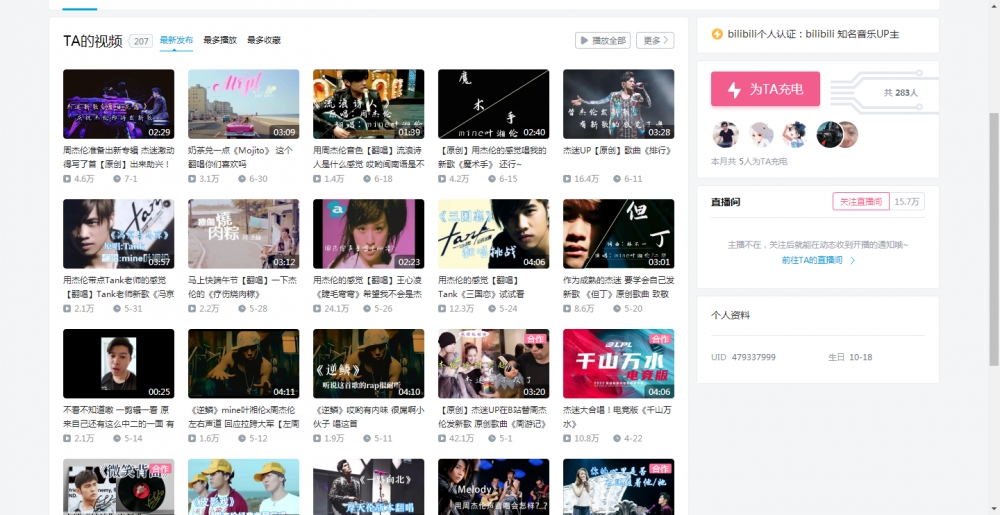Click play count icon beside 24.1万
This screenshot has height=515, width=1000.
coord(317,308)
